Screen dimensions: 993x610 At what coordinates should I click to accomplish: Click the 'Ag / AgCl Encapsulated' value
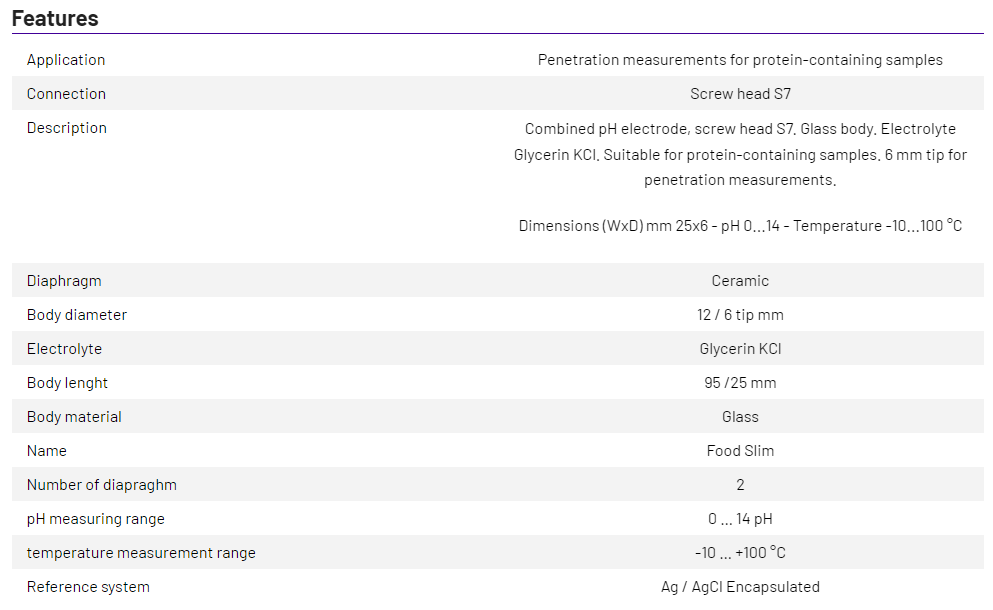pyautogui.click(x=740, y=587)
